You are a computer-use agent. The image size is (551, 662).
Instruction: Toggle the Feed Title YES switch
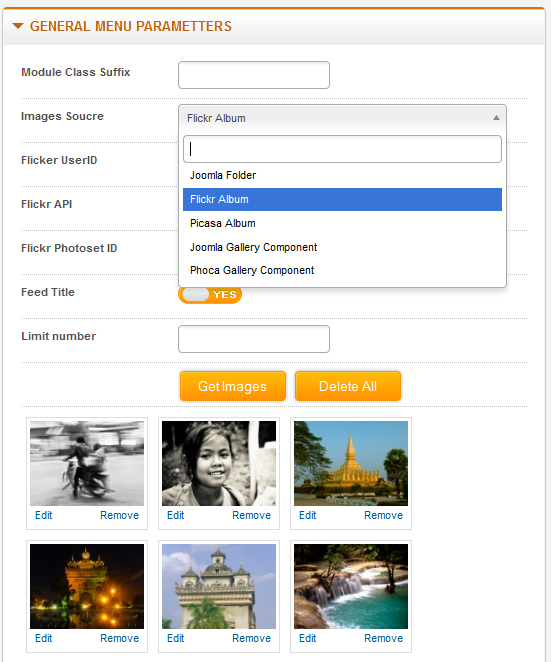click(210, 295)
